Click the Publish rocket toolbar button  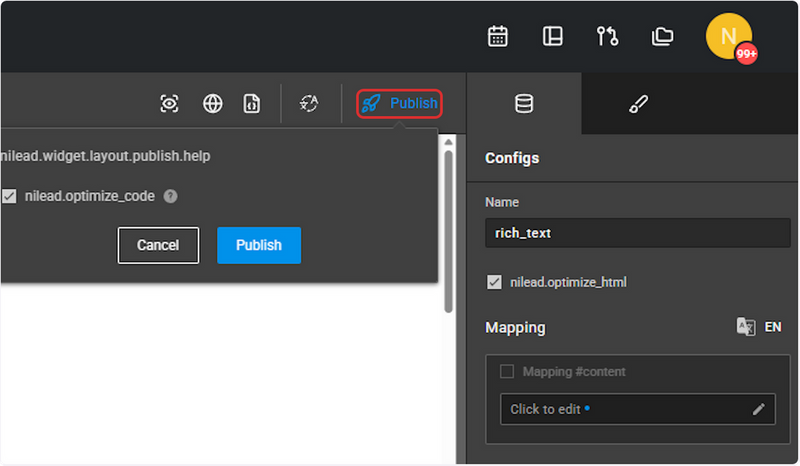pyautogui.click(x=399, y=104)
